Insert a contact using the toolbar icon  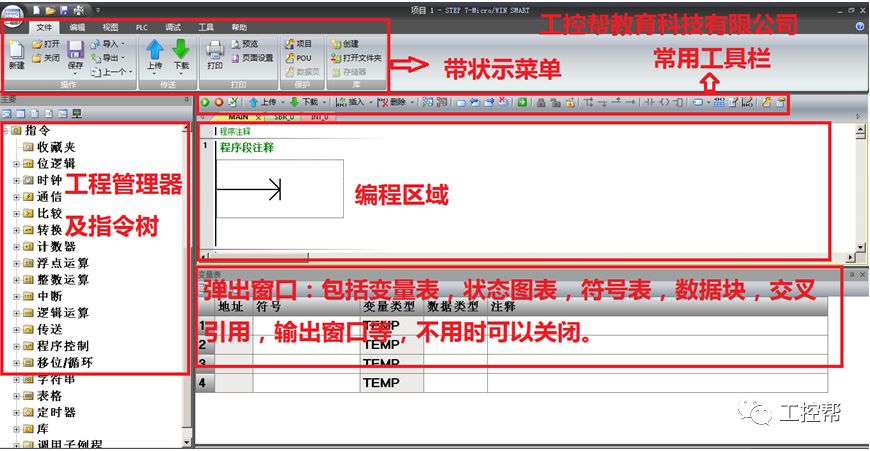click(650, 102)
